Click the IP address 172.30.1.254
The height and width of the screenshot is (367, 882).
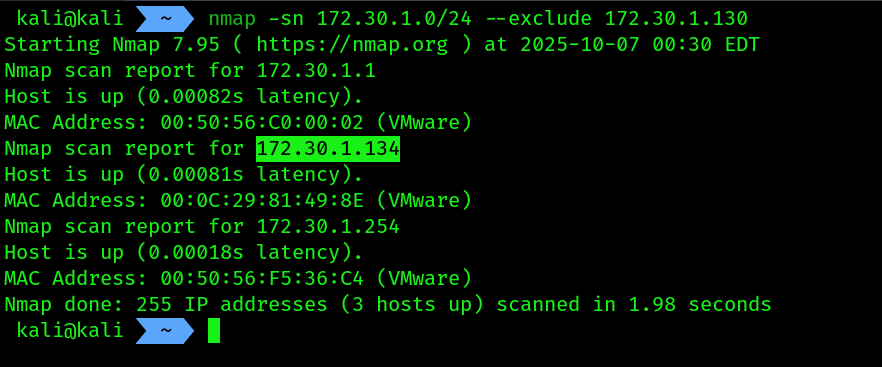coord(328,227)
